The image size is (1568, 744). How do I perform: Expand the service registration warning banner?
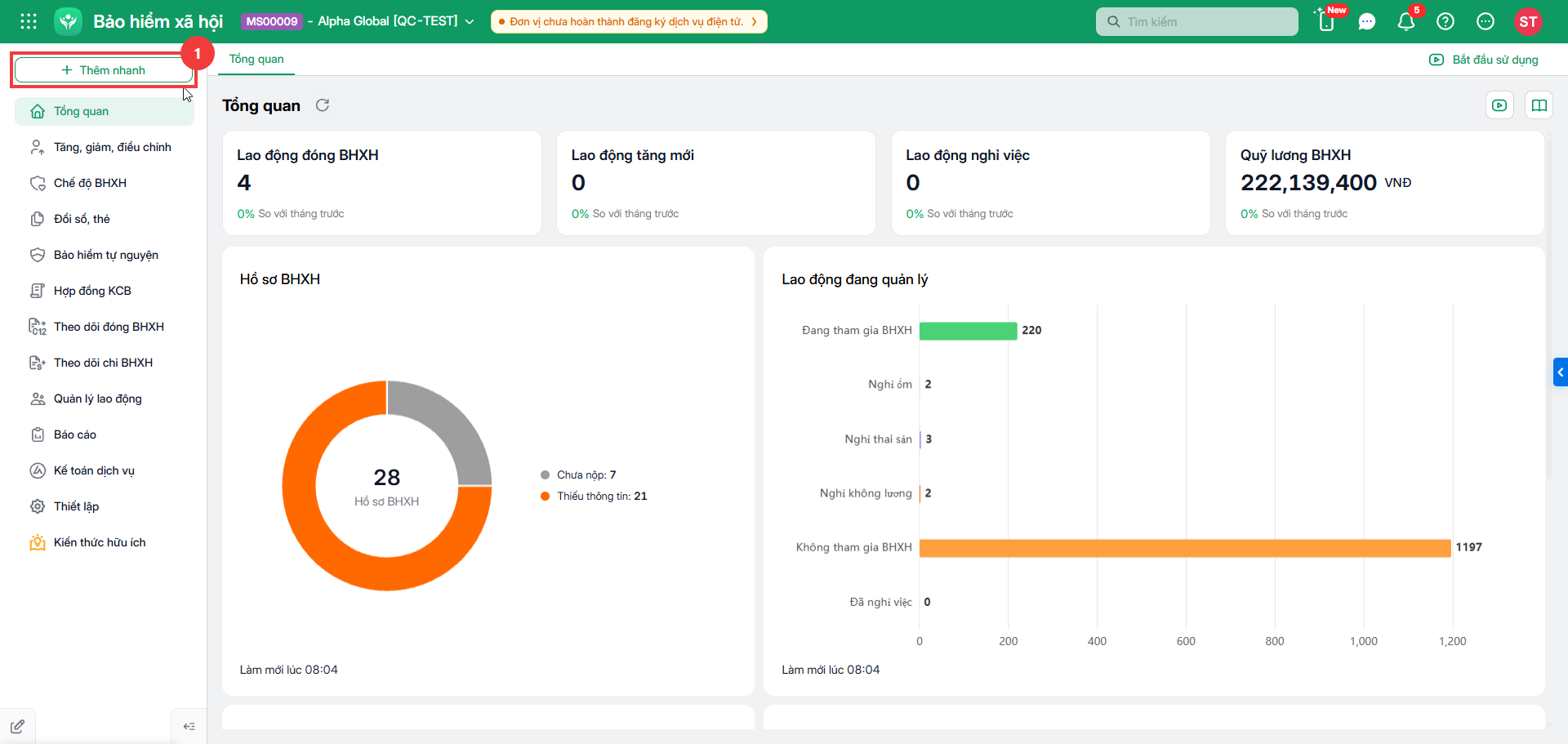click(629, 21)
